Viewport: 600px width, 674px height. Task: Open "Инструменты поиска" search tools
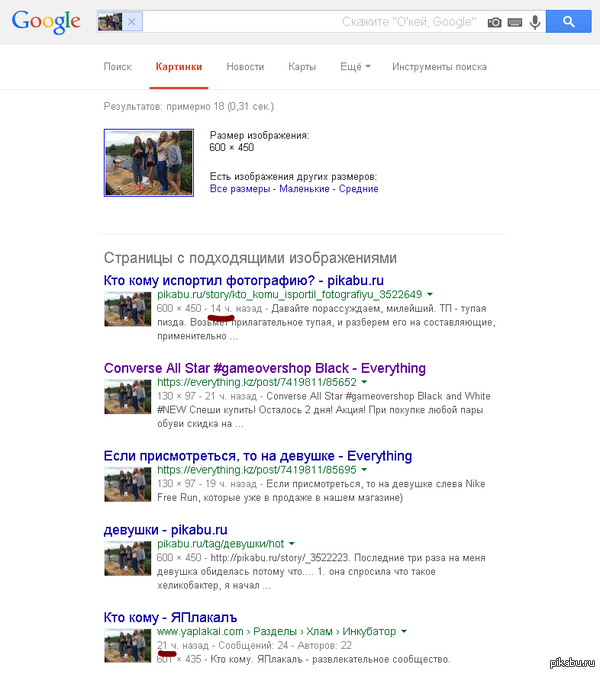(x=439, y=67)
